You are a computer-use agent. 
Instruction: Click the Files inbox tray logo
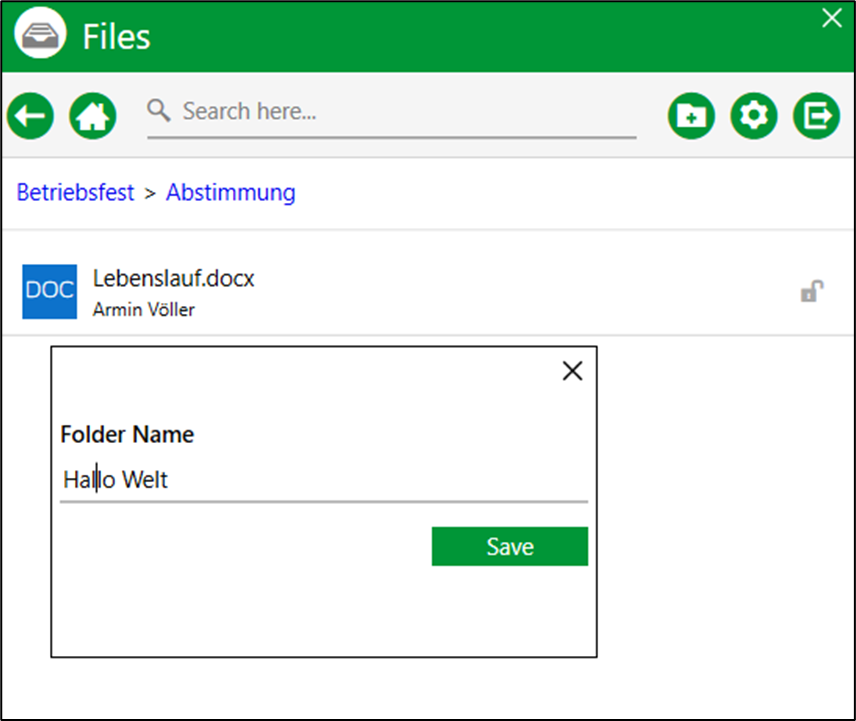point(40,34)
